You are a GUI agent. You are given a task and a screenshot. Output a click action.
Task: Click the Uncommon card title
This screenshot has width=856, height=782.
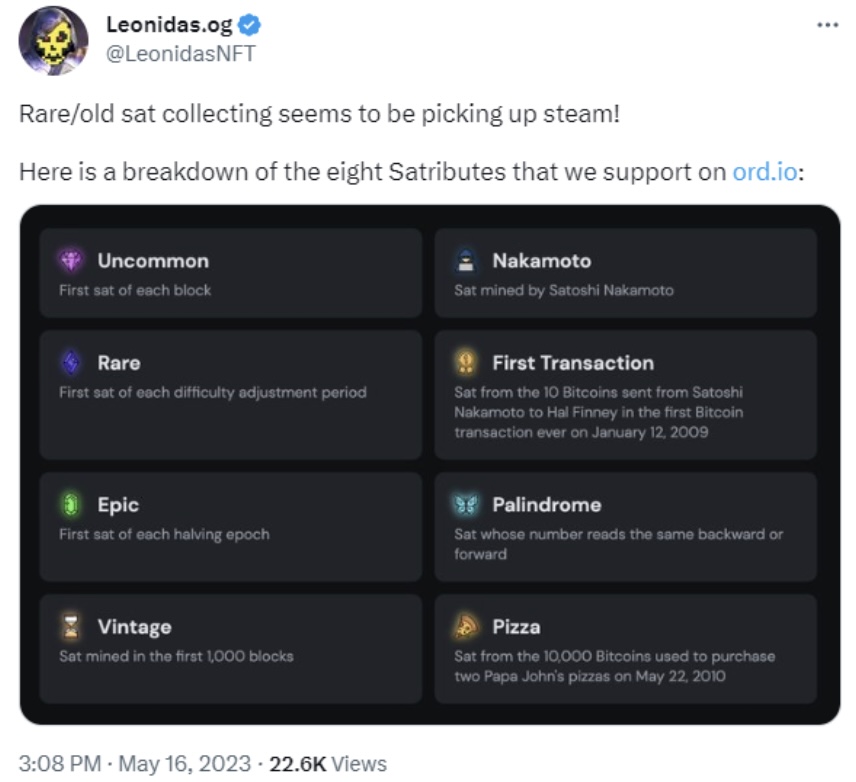tap(153, 261)
